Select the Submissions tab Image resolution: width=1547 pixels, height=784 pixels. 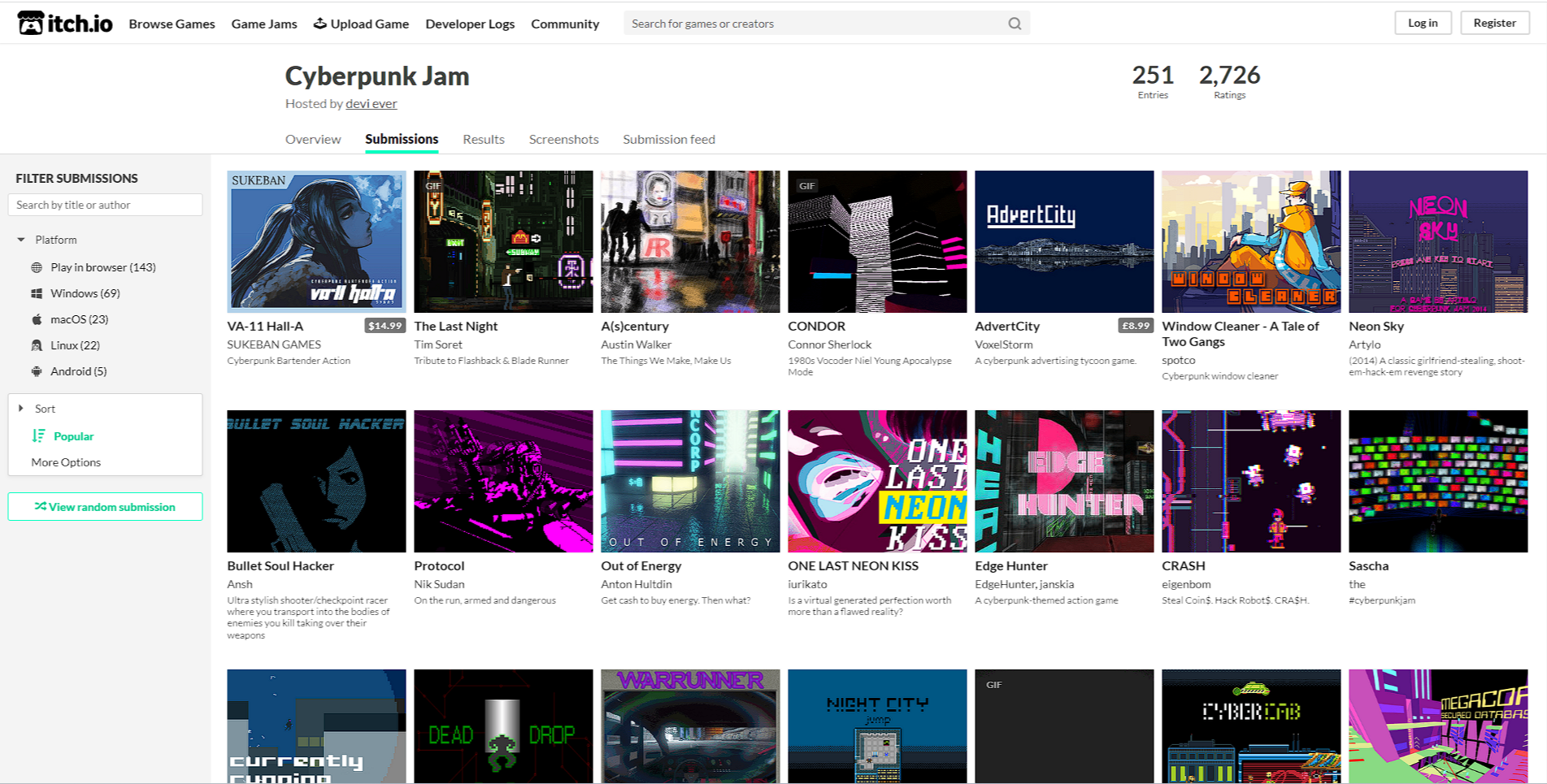point(402,139)
